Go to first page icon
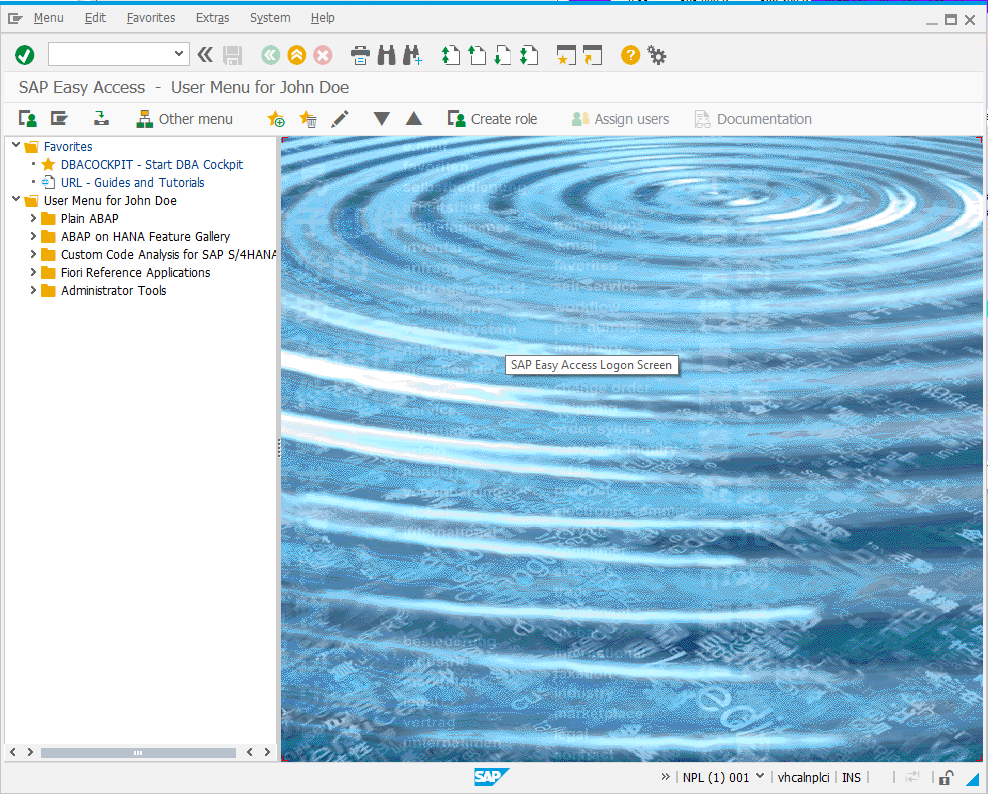Image resolution: width=988 pixels, height=794 pixels. [x=450, y=55]
